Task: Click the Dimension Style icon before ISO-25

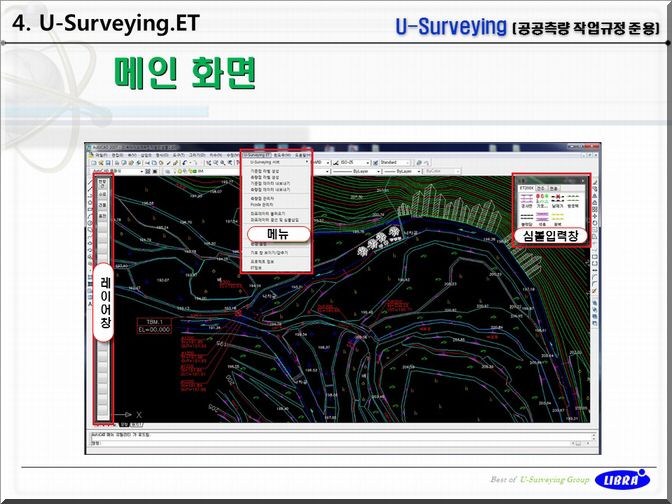Action: coord(336,163)
